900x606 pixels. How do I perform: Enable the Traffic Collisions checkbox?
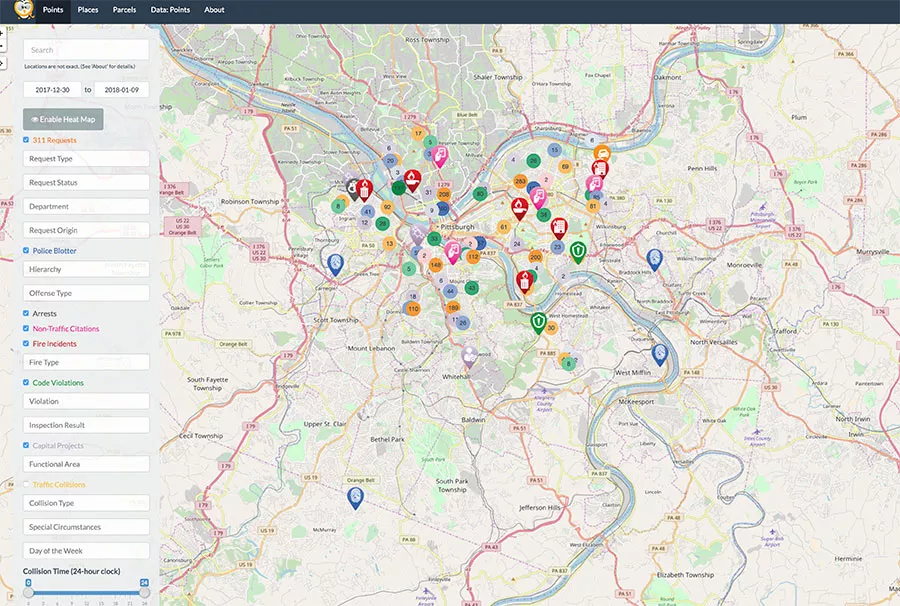[26, 485]
